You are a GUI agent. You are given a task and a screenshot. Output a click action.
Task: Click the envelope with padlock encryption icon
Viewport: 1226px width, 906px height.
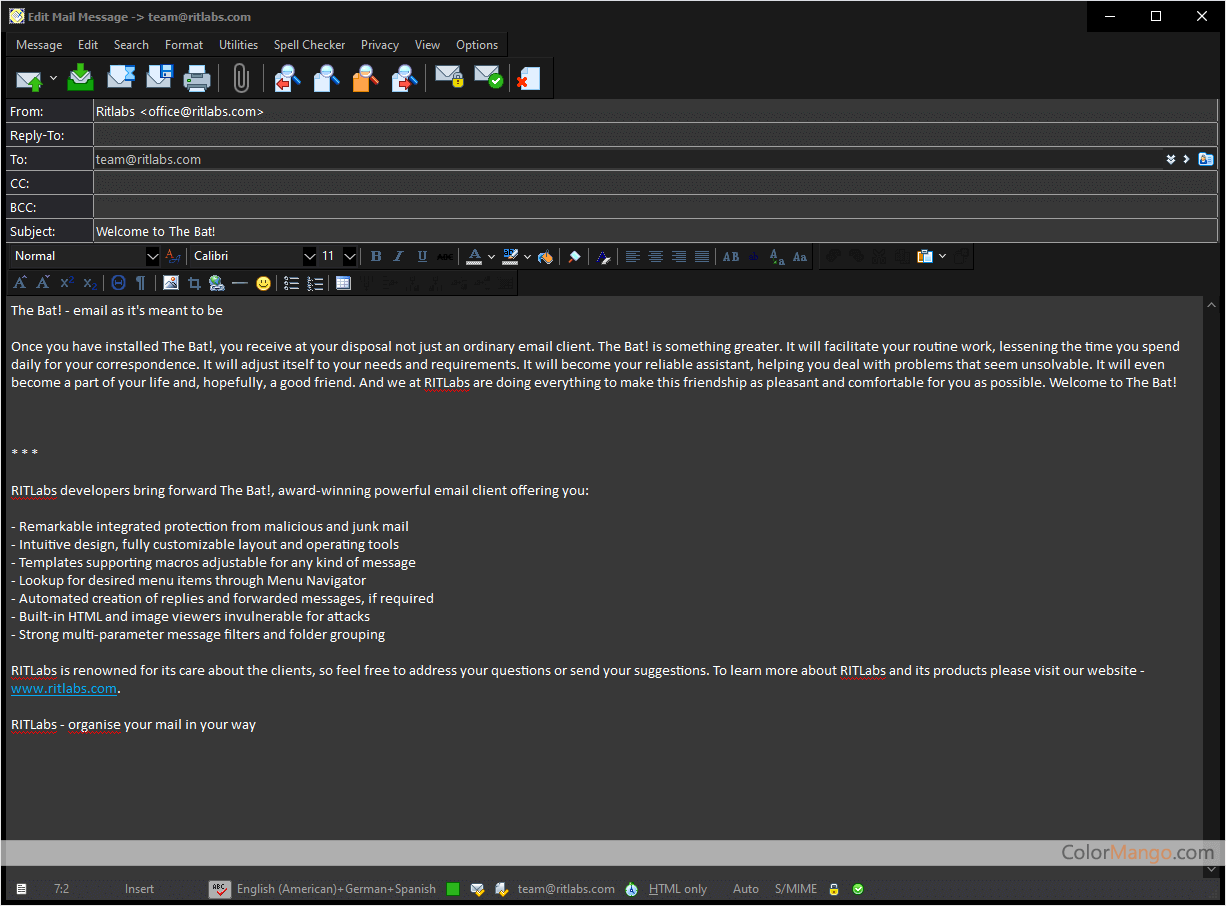449,78
